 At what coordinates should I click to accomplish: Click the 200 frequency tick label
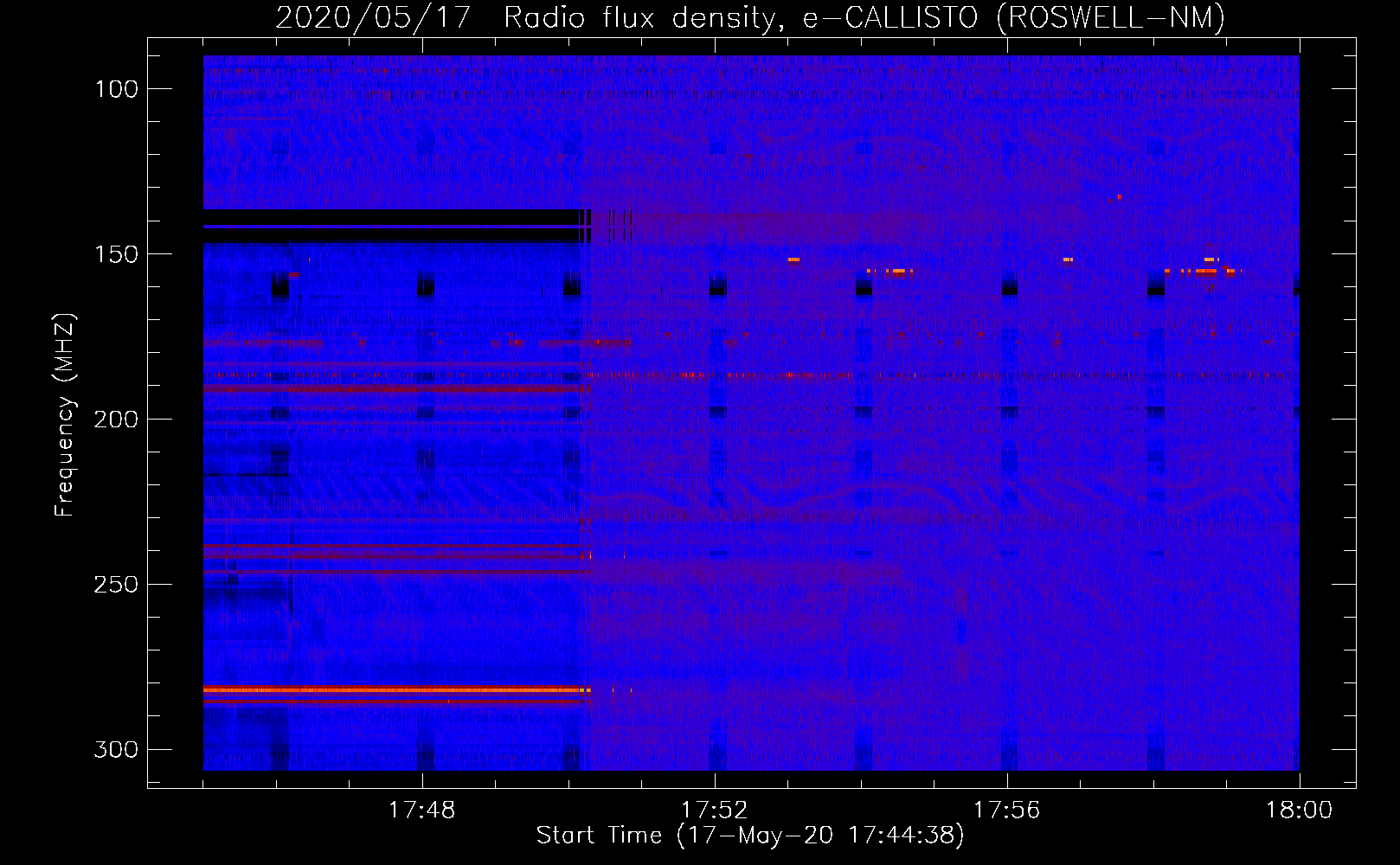tap(116, 420)
